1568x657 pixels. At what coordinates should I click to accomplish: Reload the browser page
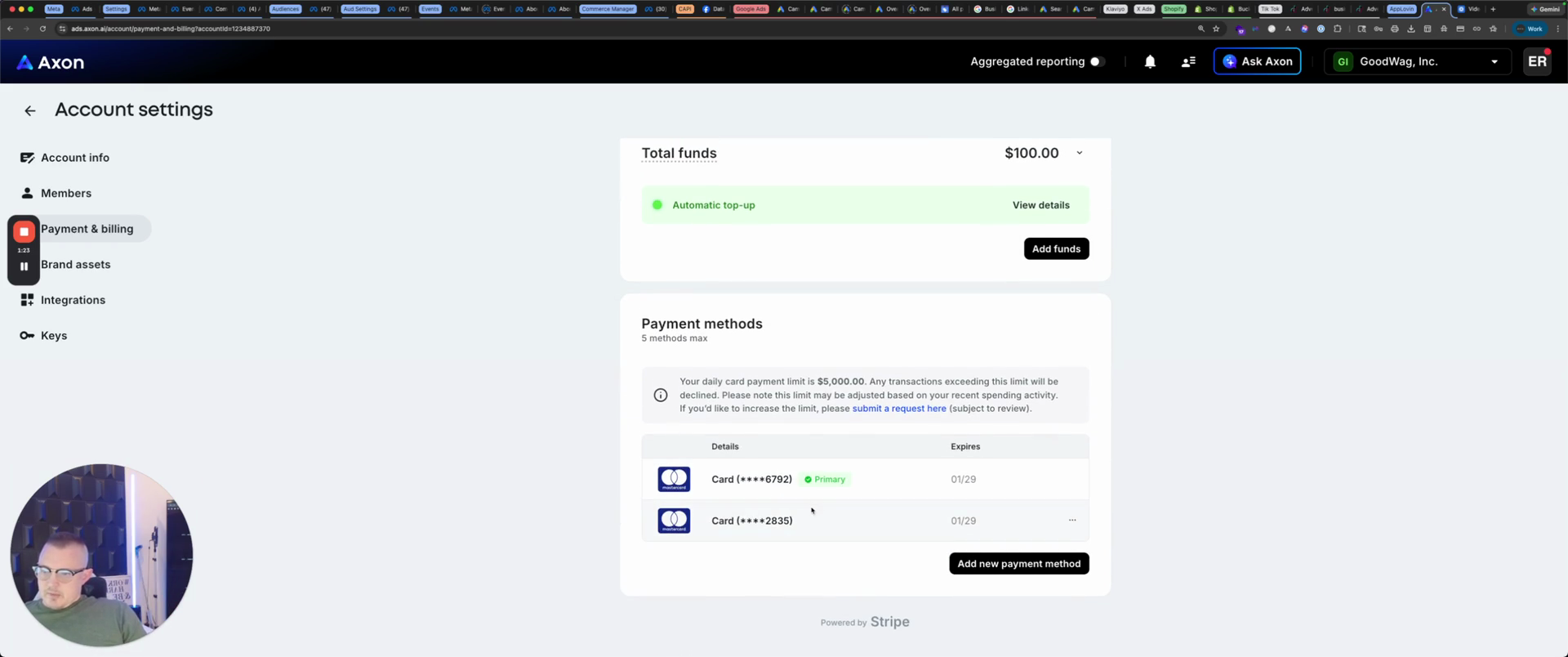click(42, 29)
